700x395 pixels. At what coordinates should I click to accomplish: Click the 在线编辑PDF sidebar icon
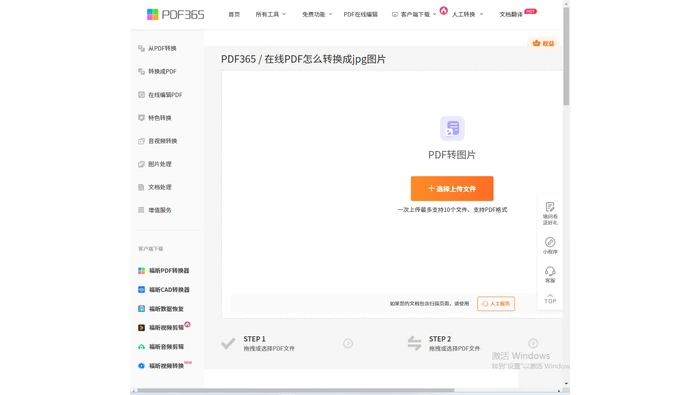coord(141,95)
